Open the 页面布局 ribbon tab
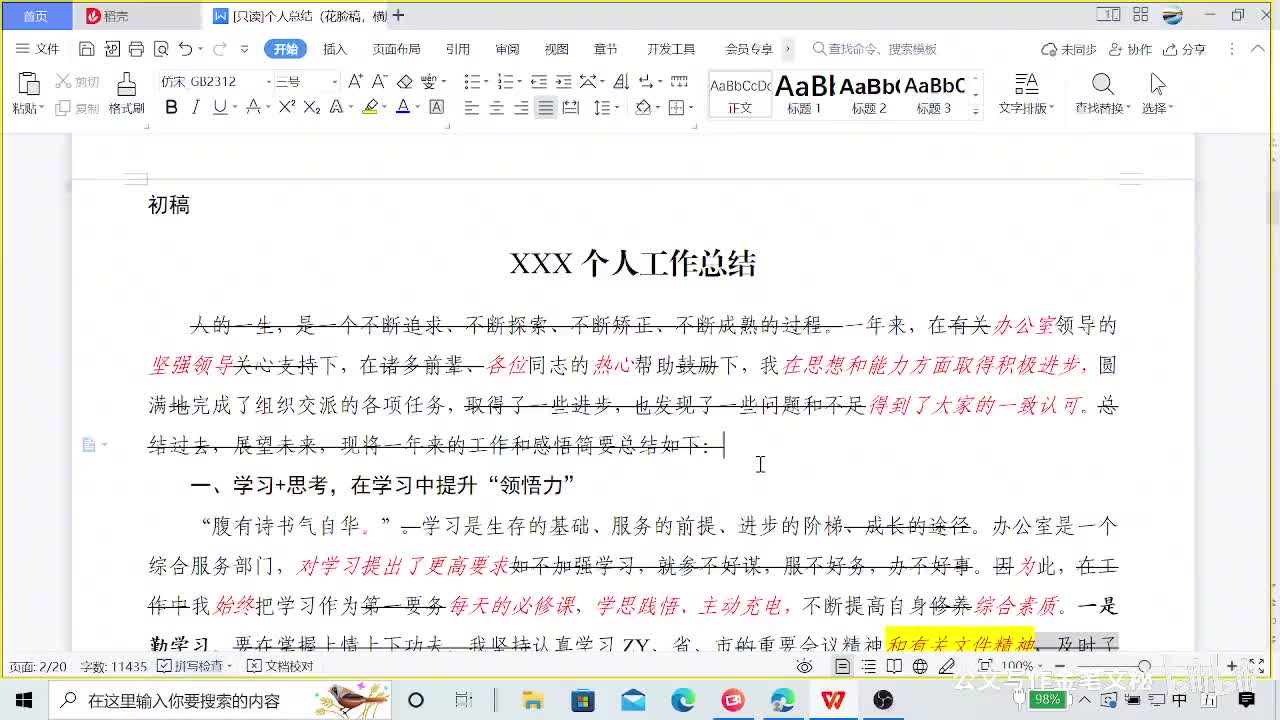Image resolution: width=1280 pixels, height=720 pixels. click(396, 49)
